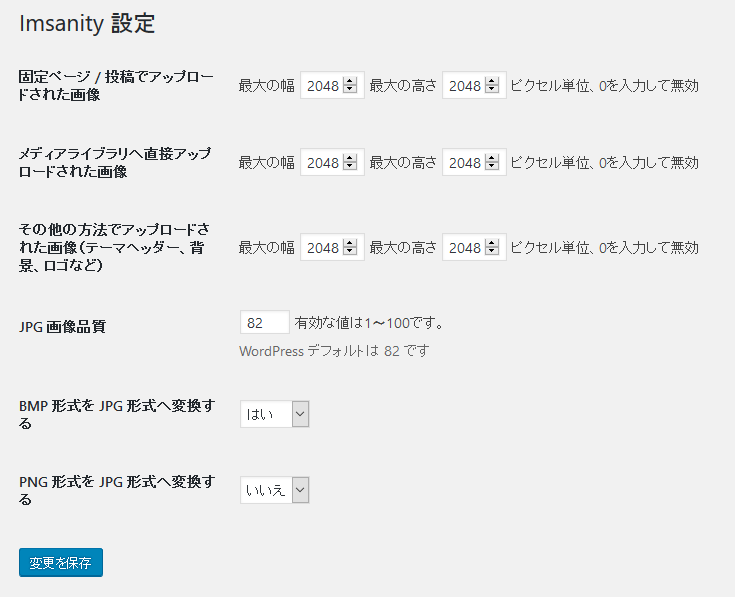Focus the JPG 画像品質 input field

pyautogui.click(x=264, y=323)
